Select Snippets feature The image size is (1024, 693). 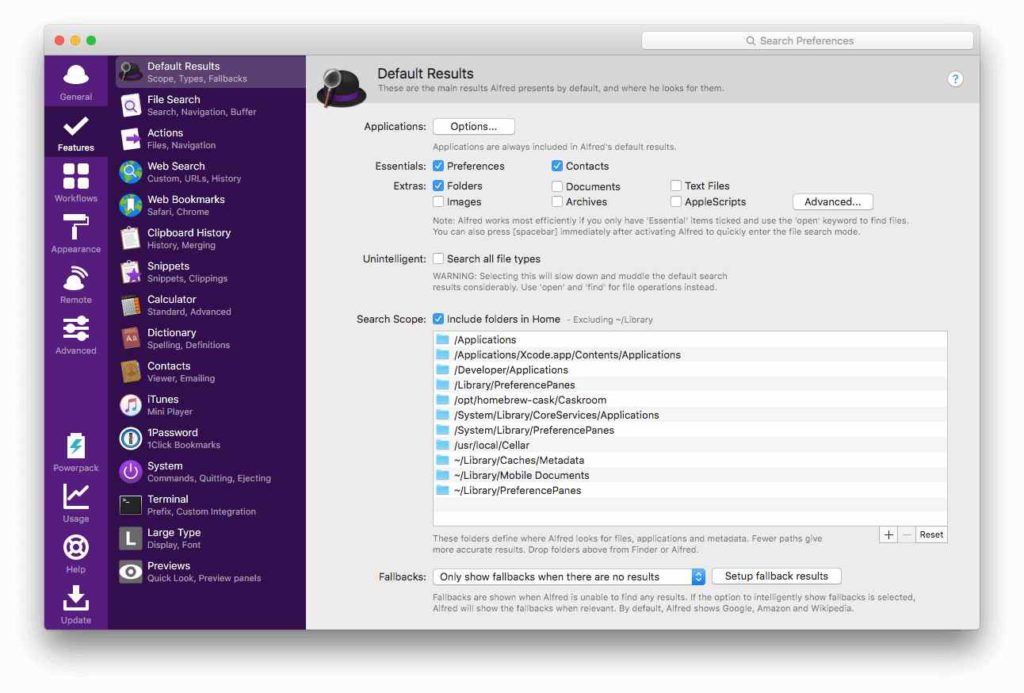(210, 272)
